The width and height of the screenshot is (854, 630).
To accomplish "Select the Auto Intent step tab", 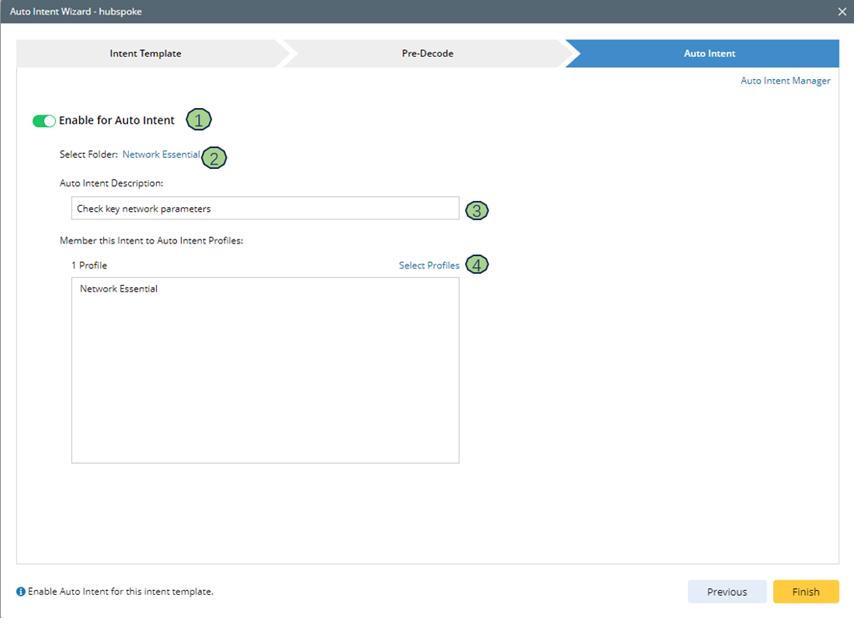I will (709, 54).
